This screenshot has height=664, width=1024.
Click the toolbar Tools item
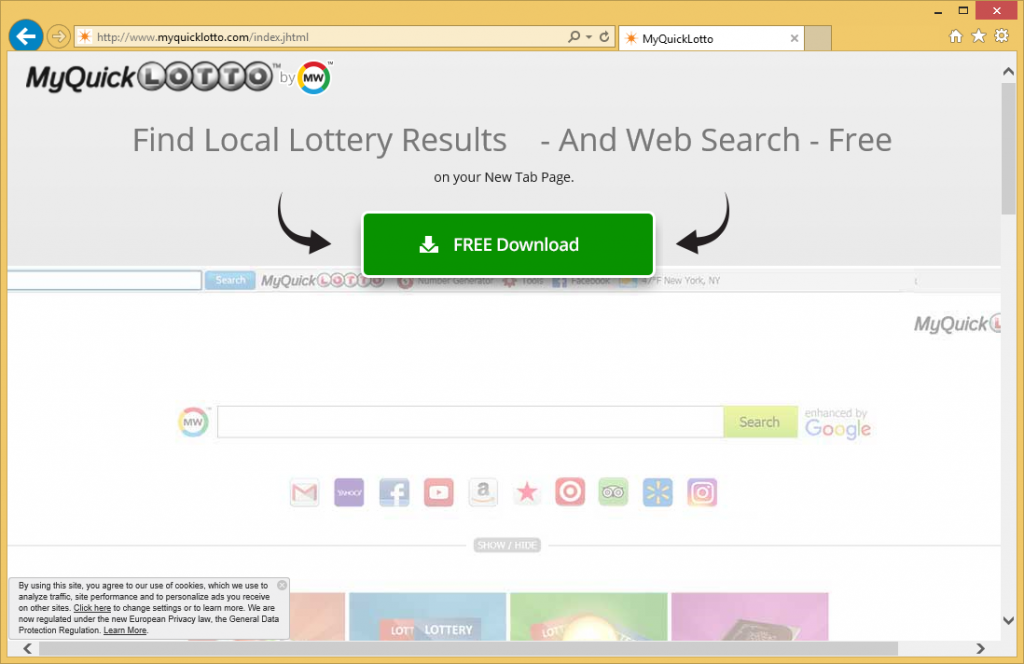click(523, 281)
